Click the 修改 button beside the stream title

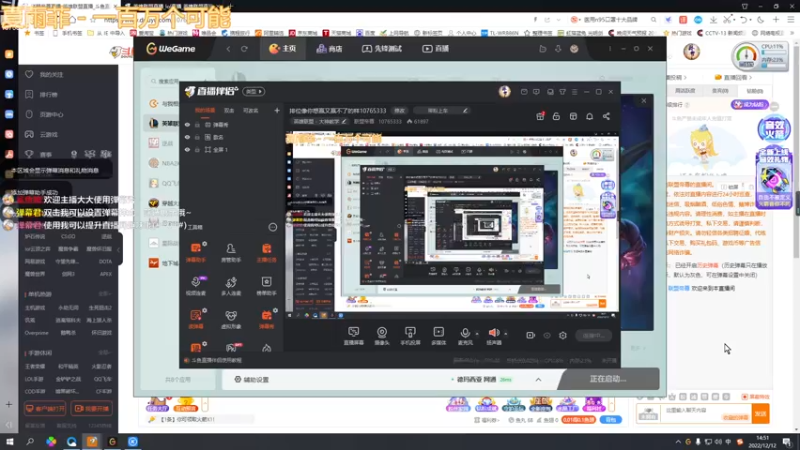coord(399,111)
